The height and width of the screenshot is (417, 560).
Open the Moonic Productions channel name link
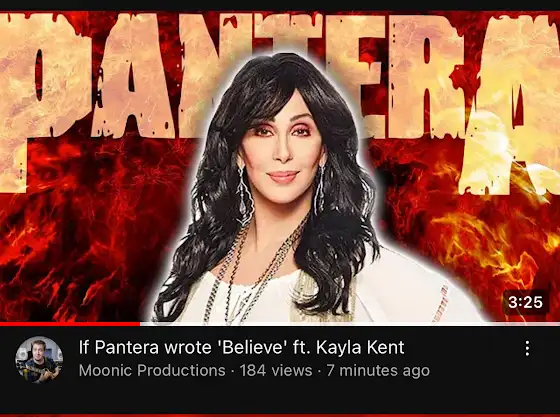click(152, 370)
